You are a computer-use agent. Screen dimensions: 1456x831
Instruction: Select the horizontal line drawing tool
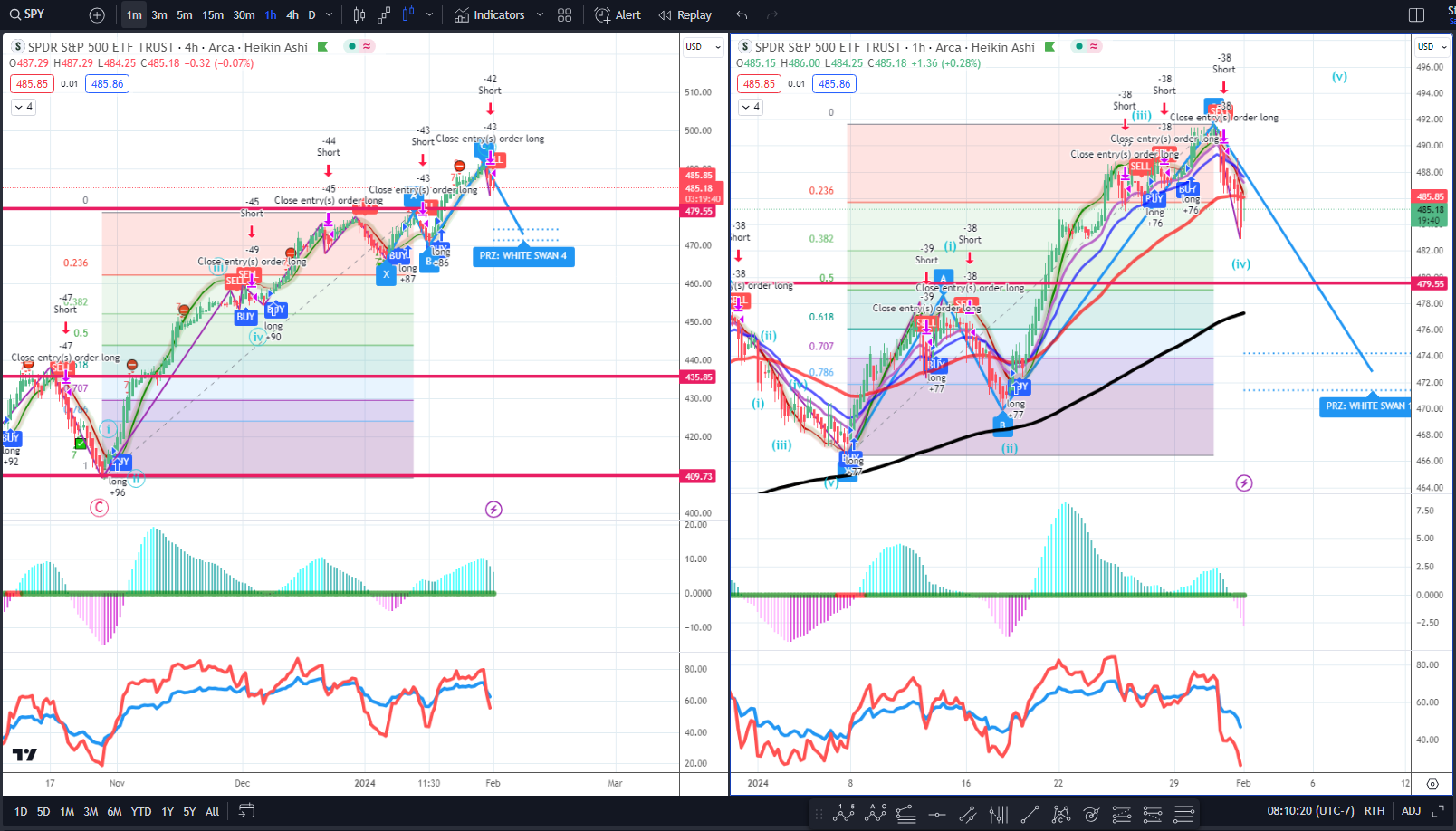click(937, 814)
